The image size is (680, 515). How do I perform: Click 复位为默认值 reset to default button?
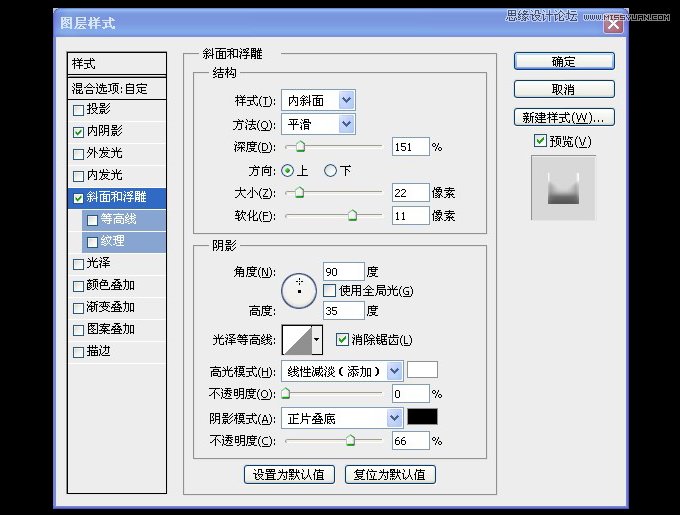pyautogui.click(x=390, y=475)
